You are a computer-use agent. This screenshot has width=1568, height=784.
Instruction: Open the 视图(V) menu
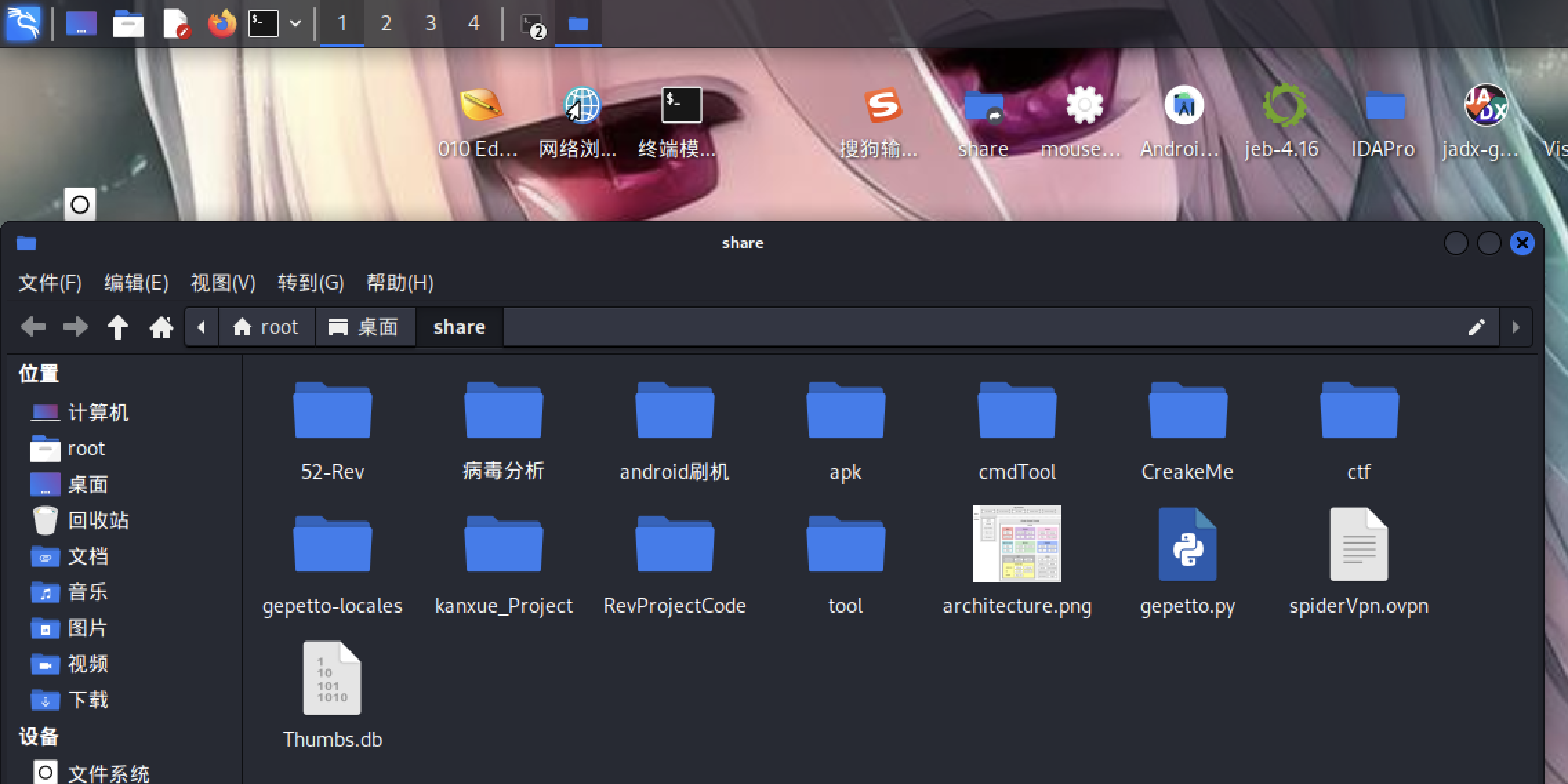[223, 283]
